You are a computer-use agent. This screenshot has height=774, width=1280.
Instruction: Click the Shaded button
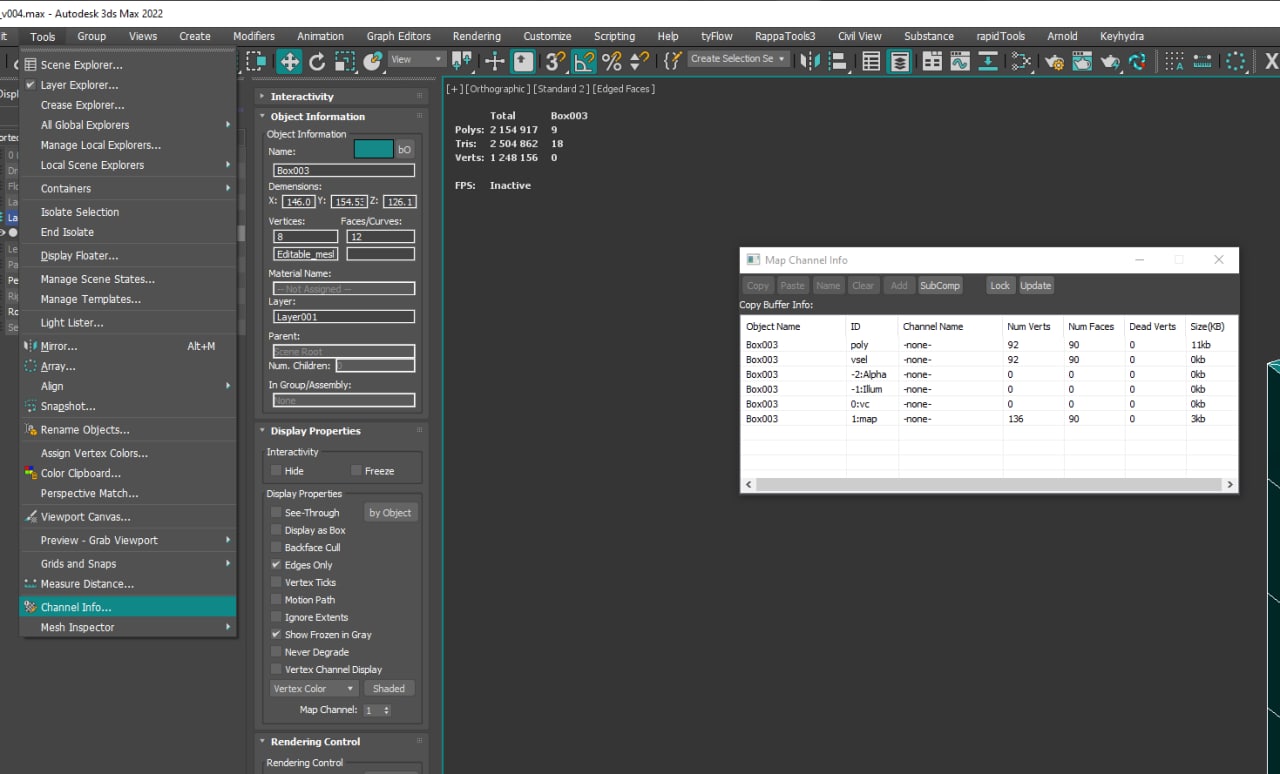pos(389,689)
